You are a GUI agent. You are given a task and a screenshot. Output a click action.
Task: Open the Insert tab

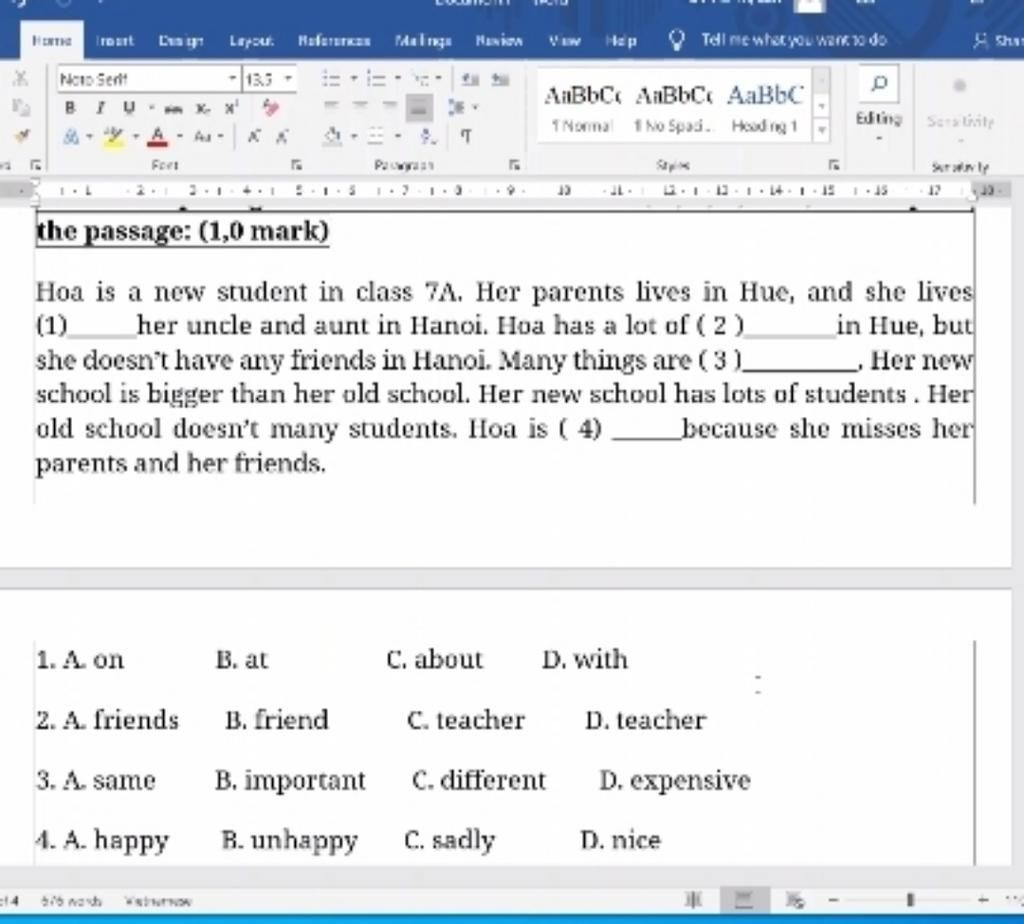tap(115, 40)
